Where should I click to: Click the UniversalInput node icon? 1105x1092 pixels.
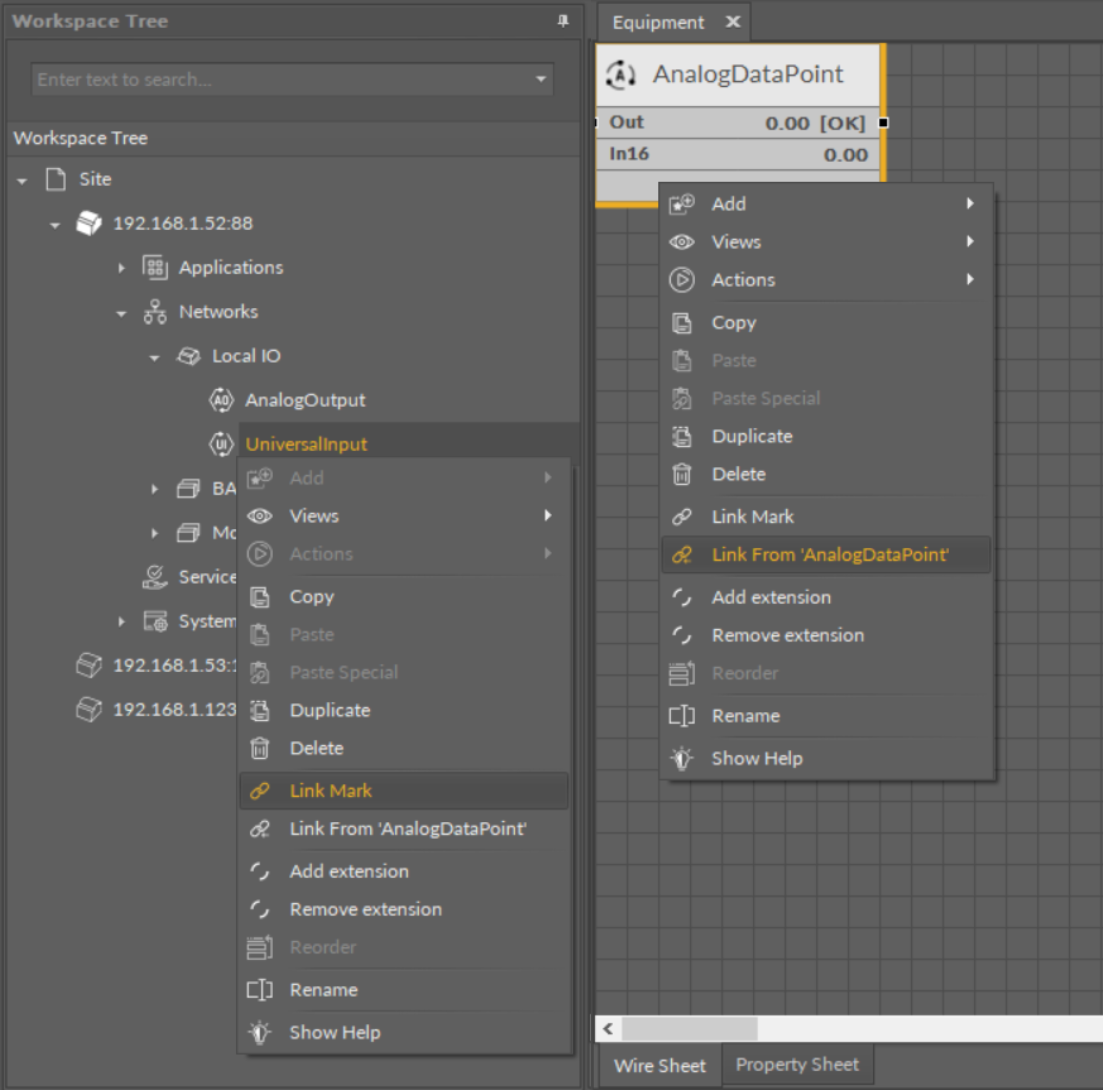[x=221, y=444]
